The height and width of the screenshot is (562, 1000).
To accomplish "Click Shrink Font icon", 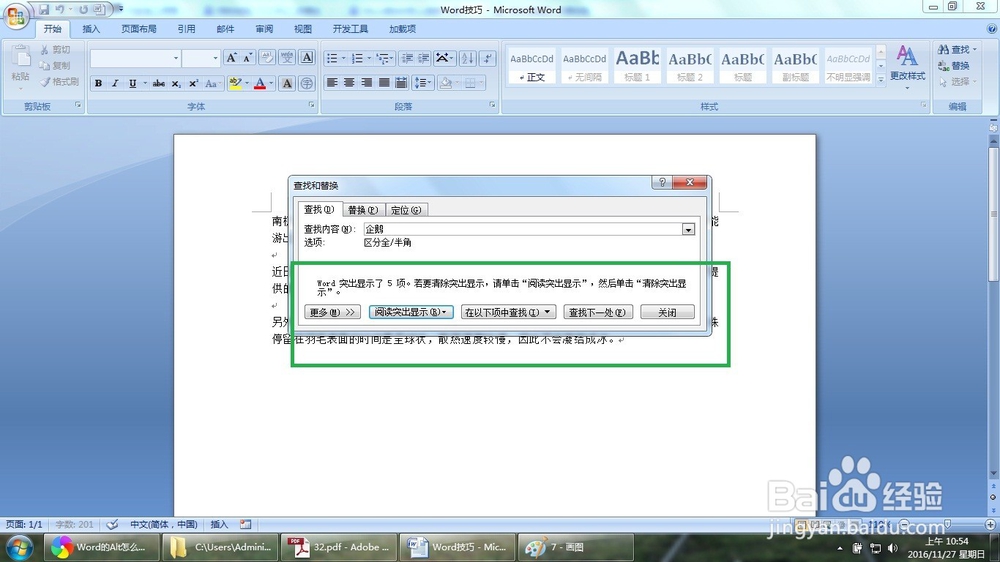I will pos(247,58).
